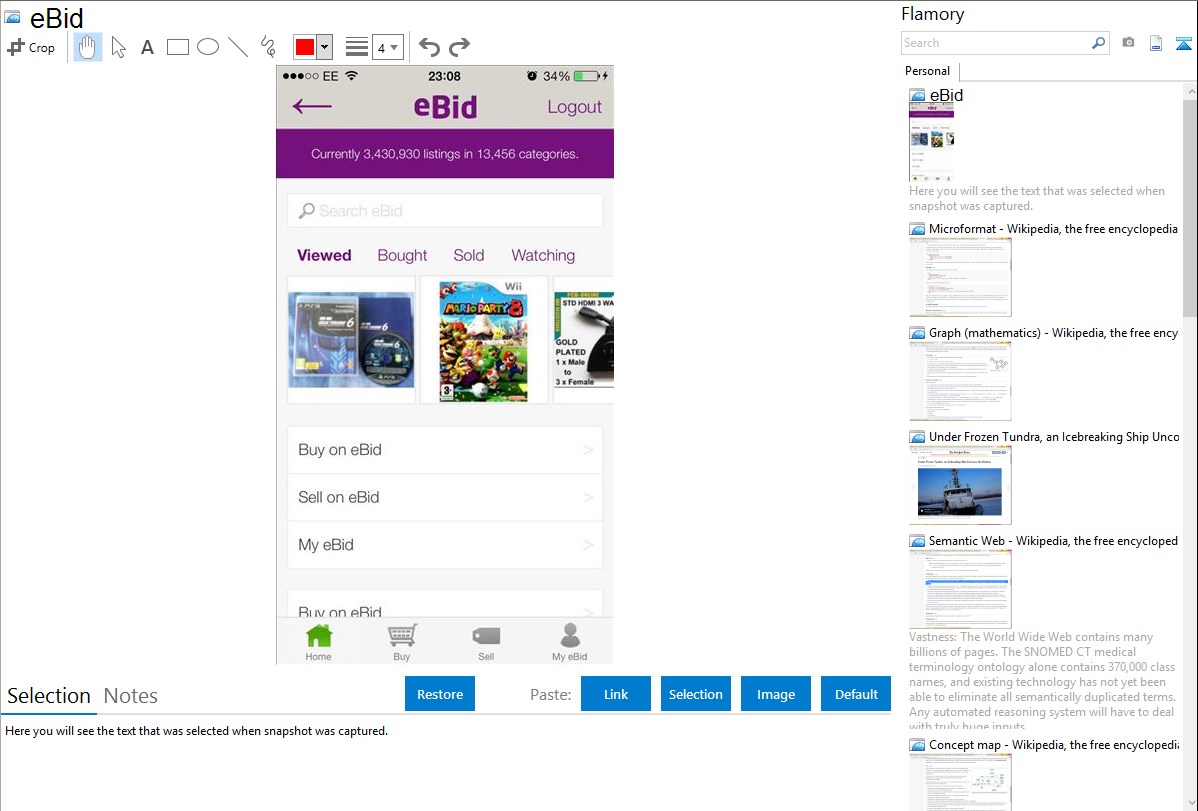Paste as Link button
Image resolution: width=1198 pixels, height=811 pixels.
click(x=616, y=694)
